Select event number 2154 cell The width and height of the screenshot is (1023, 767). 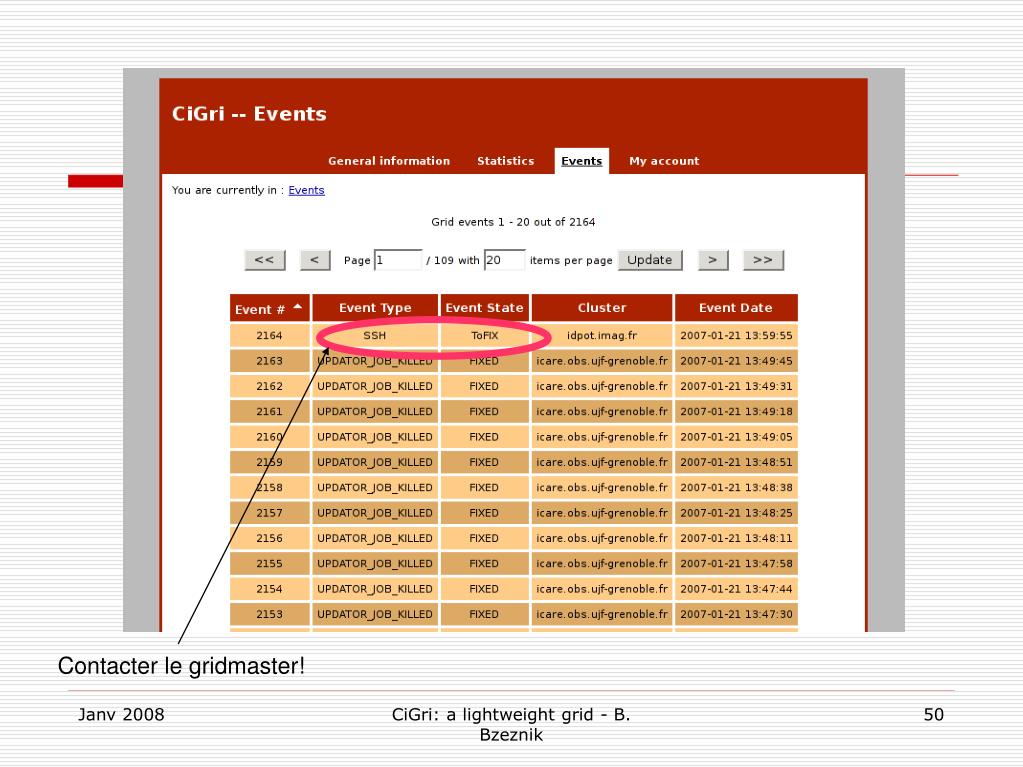click(x=269, y=589)
